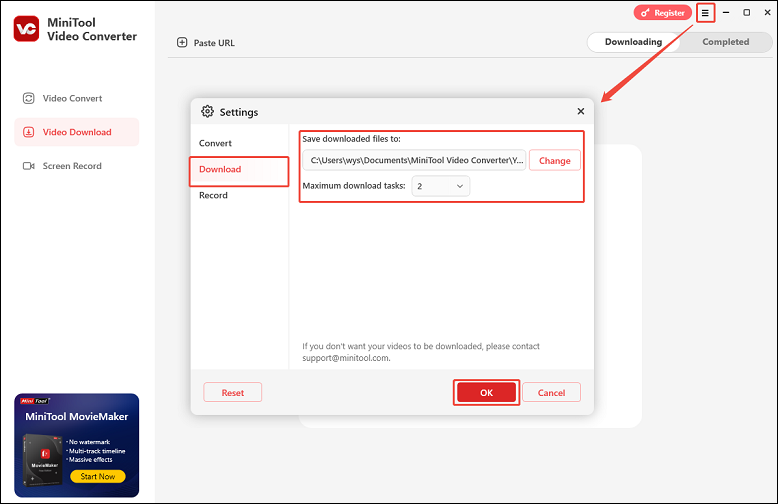Click the MiniTool Video Converter logo icon

click(x=26, y=29)
